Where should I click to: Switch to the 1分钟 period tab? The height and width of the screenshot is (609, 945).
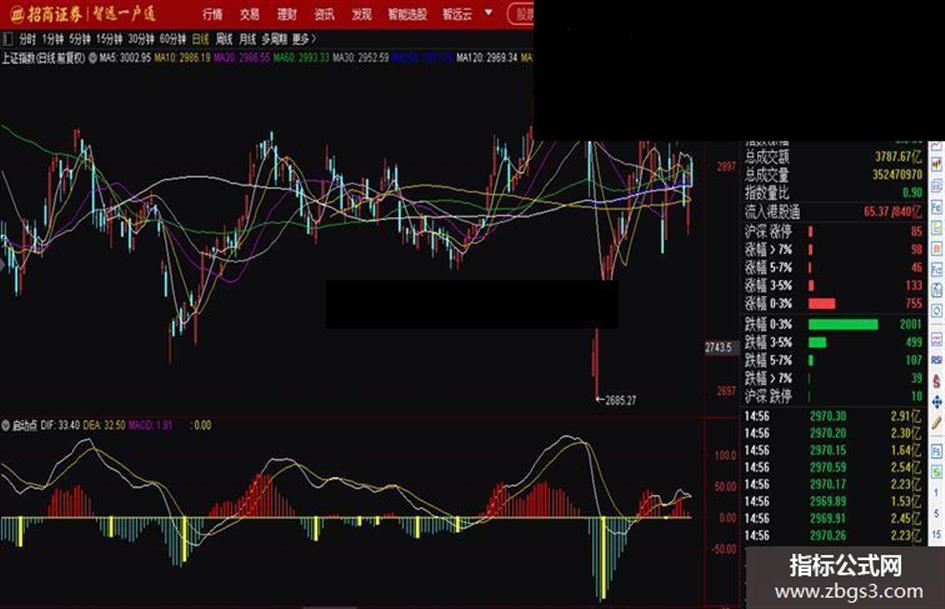pos(52,40)
